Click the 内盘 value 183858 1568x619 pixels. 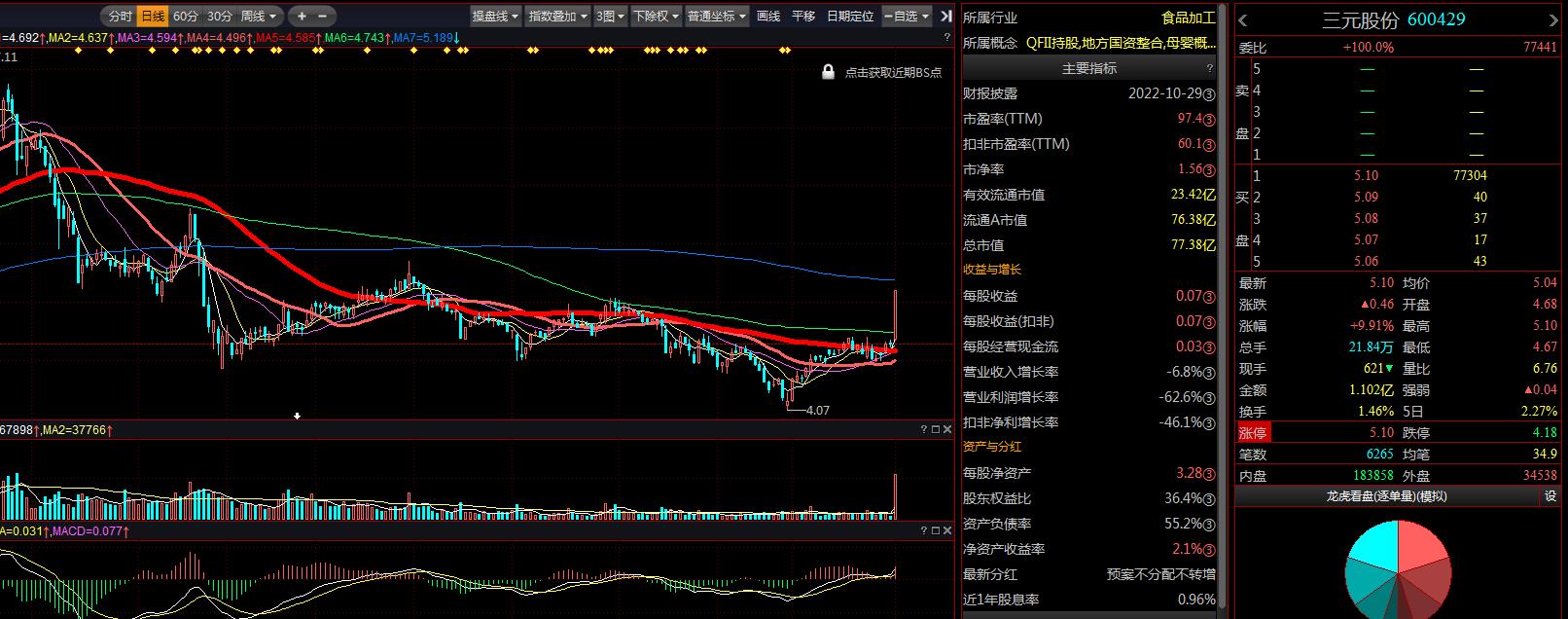point(1372,476)
